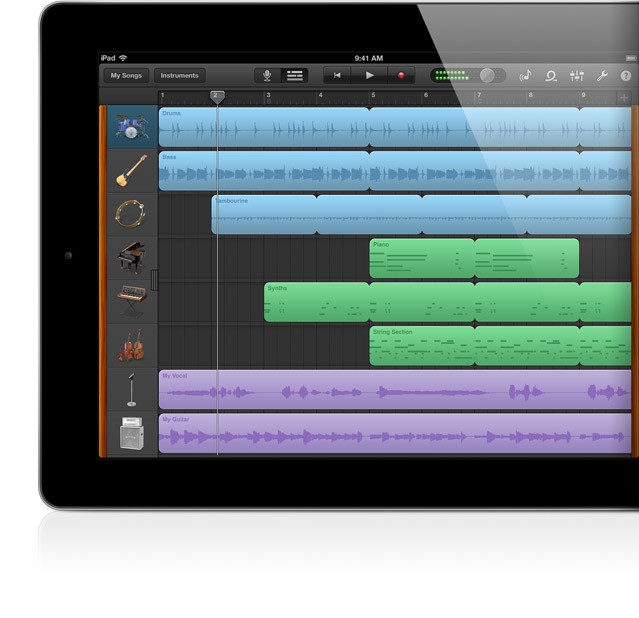Image resolution: width=639 pixels, height=618 pixels.
Task: Toggle the metronome note icon
Action: 526,76
